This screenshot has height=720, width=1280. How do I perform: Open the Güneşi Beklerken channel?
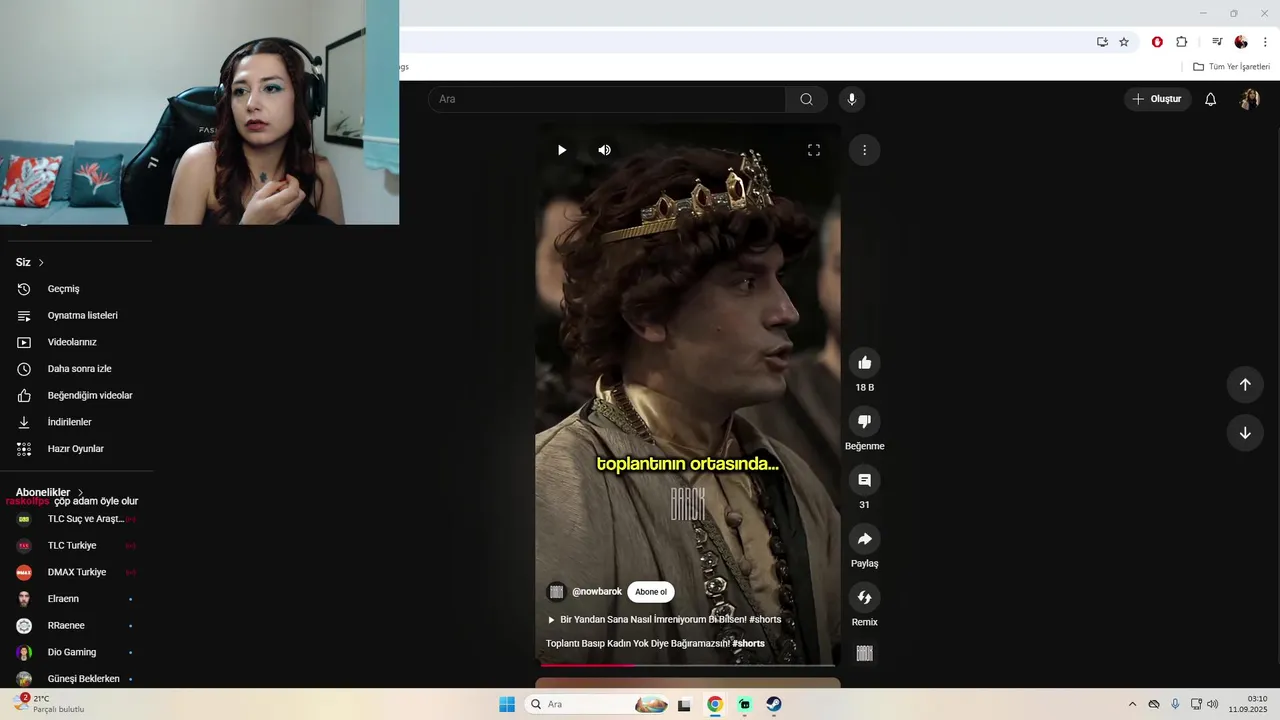tap(77, 679)
